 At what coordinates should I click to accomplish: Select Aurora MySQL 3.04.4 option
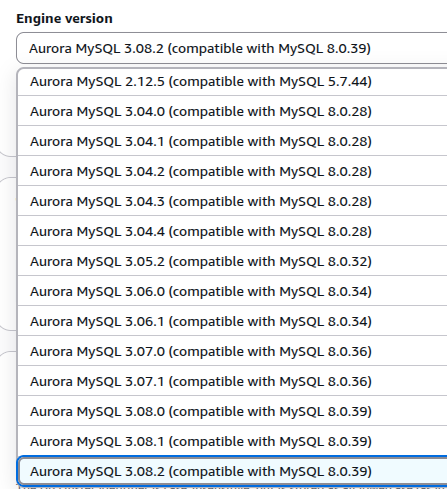pyautogui.click(x=232, y=231)
